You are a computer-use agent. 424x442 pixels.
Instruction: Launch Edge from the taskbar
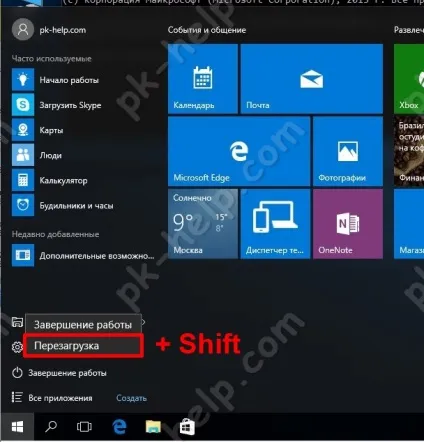coord(119,427)
